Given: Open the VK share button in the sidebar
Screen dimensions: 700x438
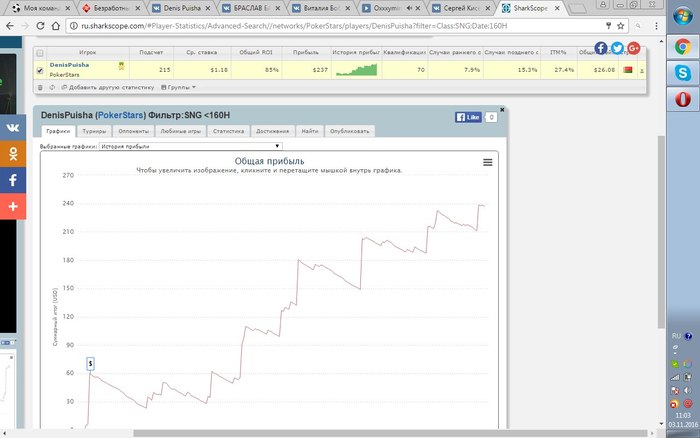Looking at the screenshot, I should click(x=13, y=128).
